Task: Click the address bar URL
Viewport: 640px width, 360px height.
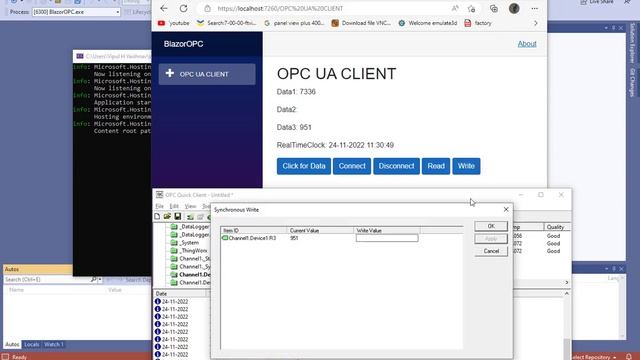Action: (x=280, y=8)
